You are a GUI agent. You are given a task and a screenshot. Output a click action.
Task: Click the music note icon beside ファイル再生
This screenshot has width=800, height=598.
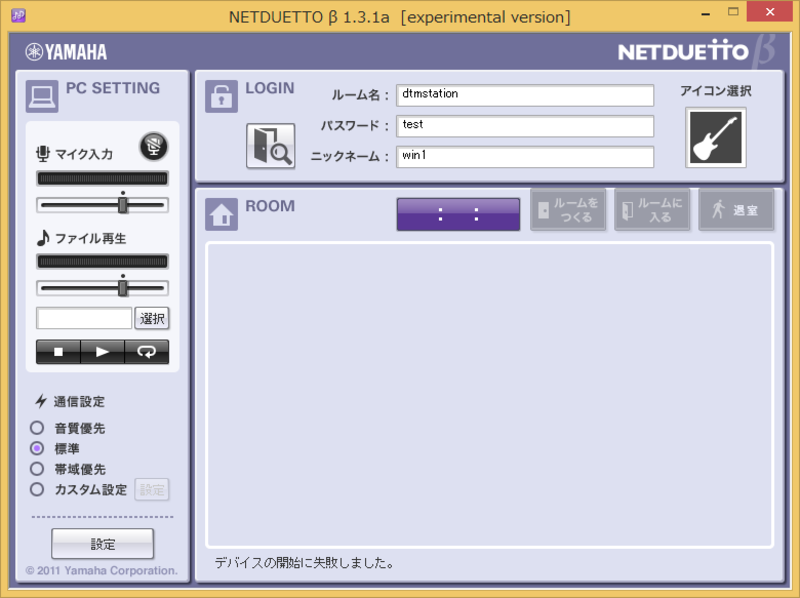[43, 238]
